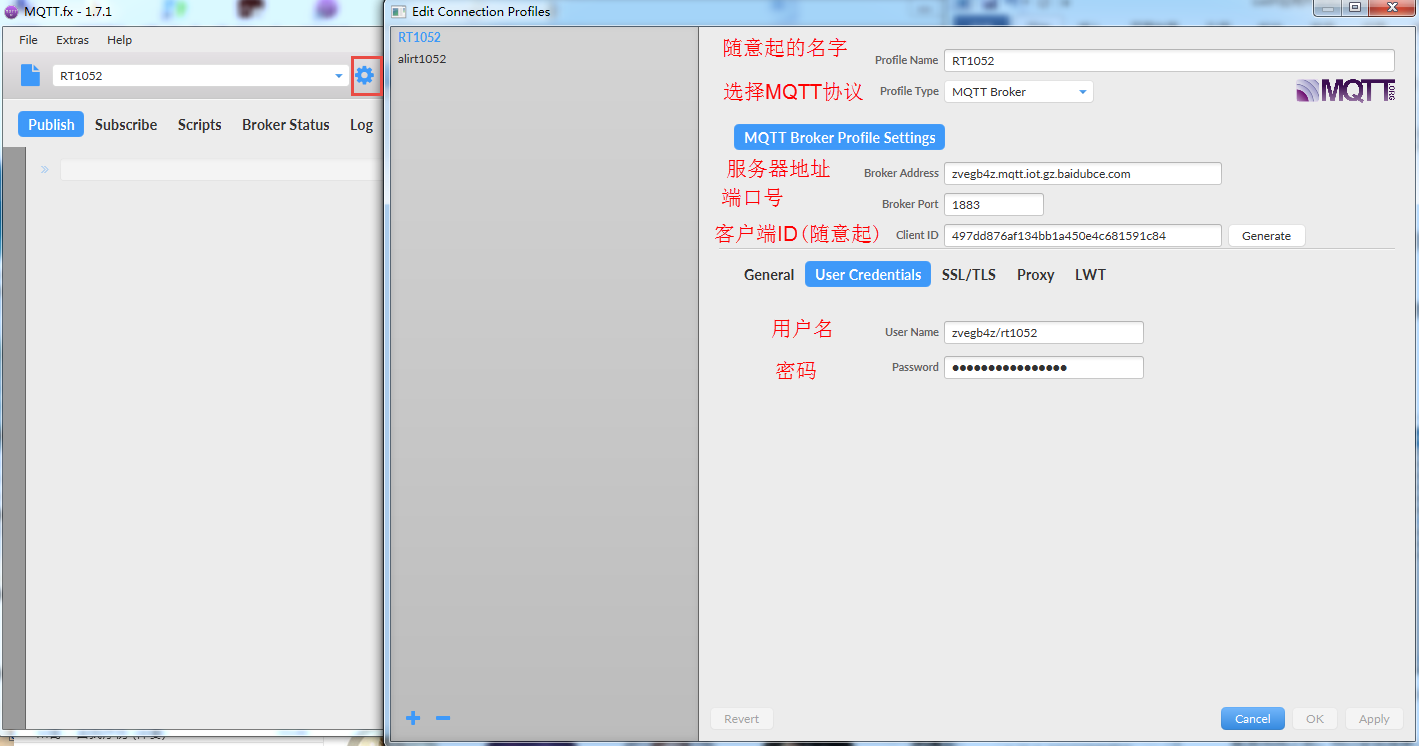Click the OK button
The width and height of the screenshot is (1419, 746).
click(x=1315, y=719)
